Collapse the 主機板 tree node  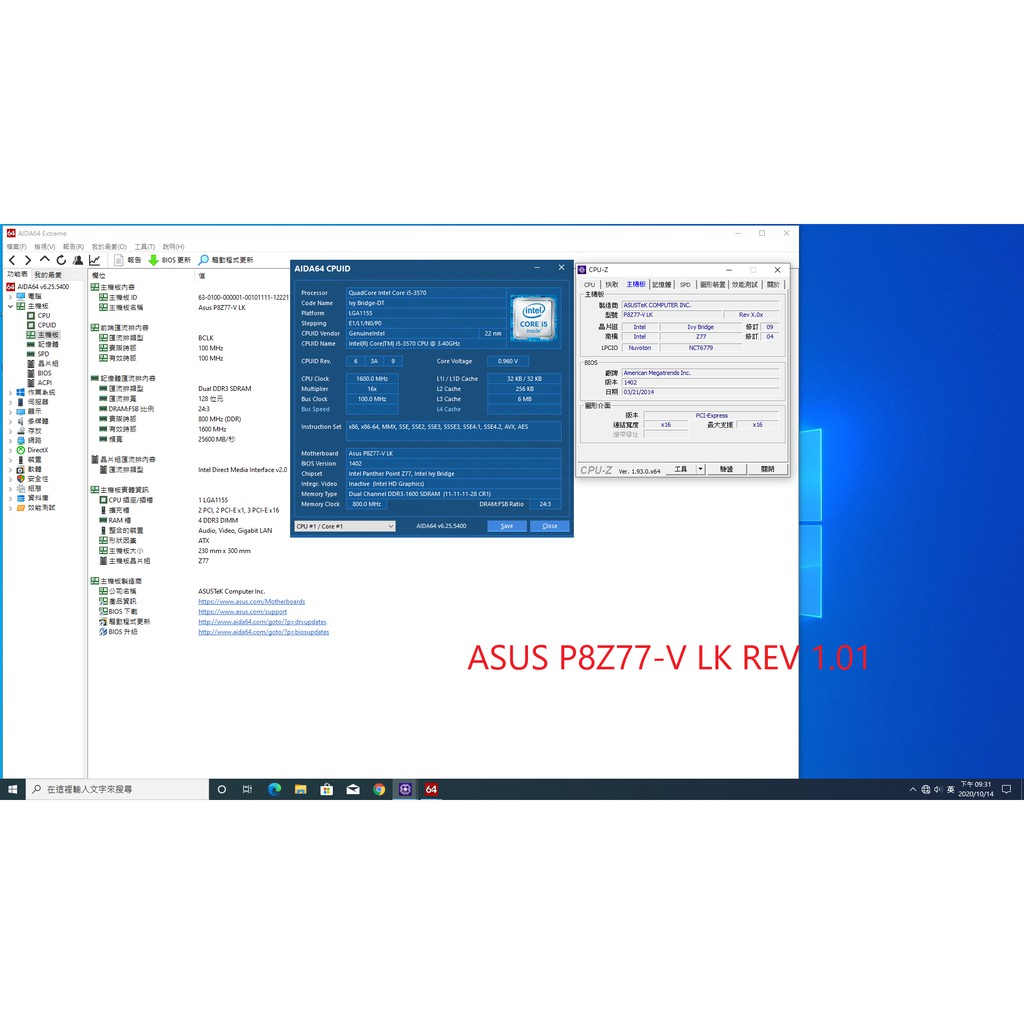point(11,306)
